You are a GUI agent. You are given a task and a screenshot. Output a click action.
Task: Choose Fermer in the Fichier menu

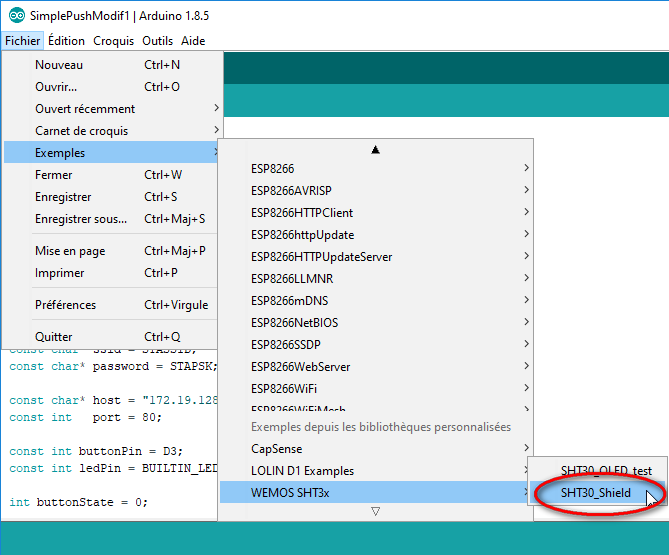[111, 175]
